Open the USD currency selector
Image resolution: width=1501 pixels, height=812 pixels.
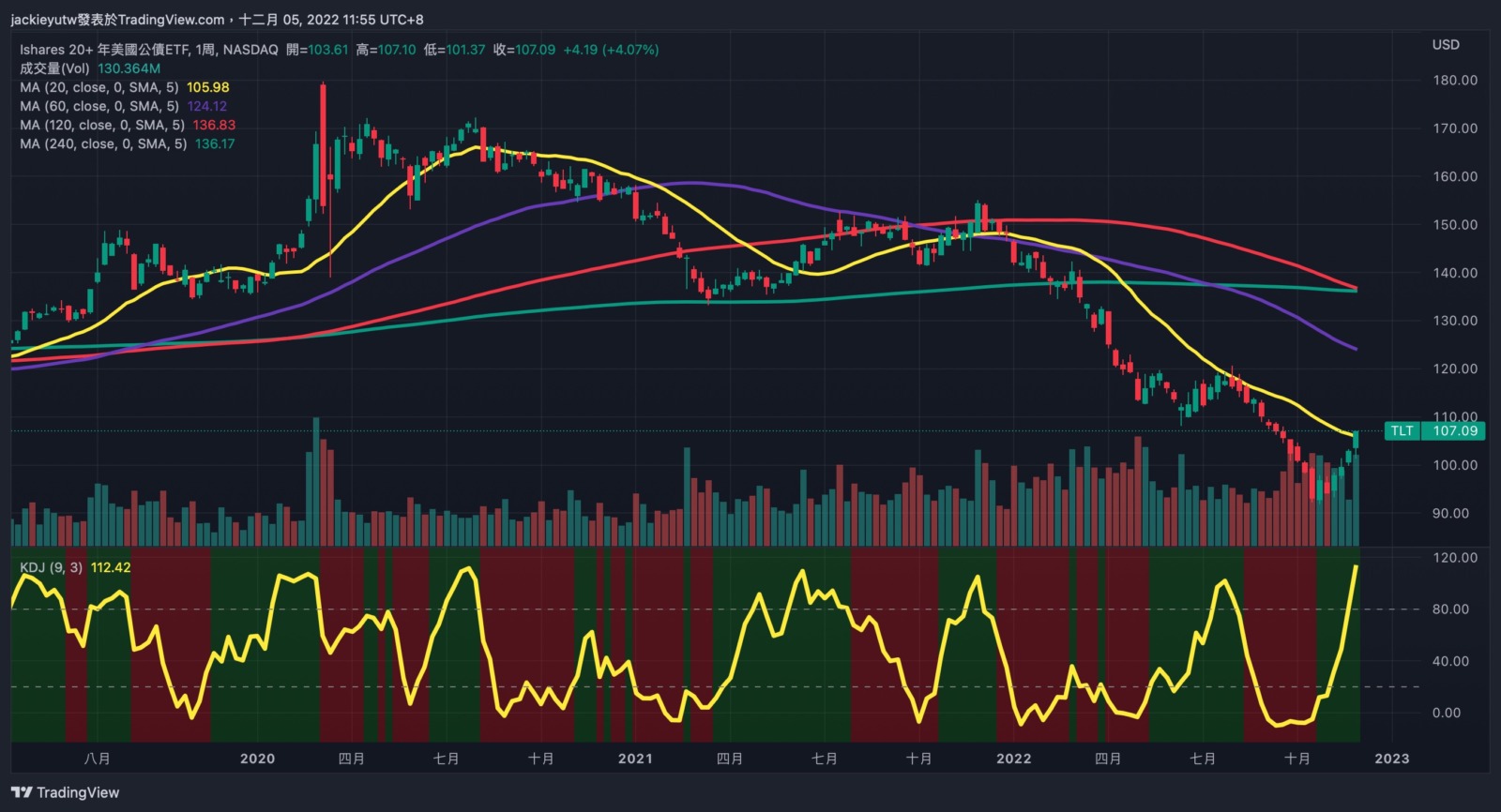[x=1445, y=45]
